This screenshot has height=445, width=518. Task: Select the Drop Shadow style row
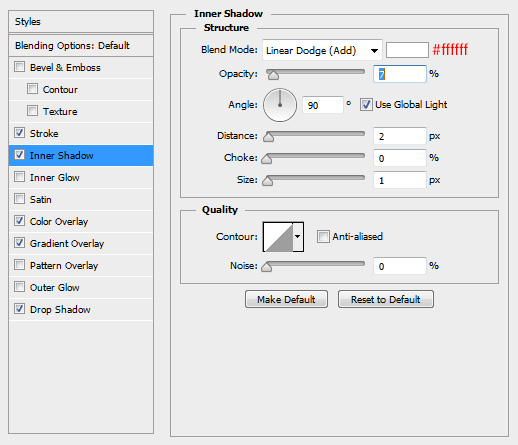coord(81,309)
